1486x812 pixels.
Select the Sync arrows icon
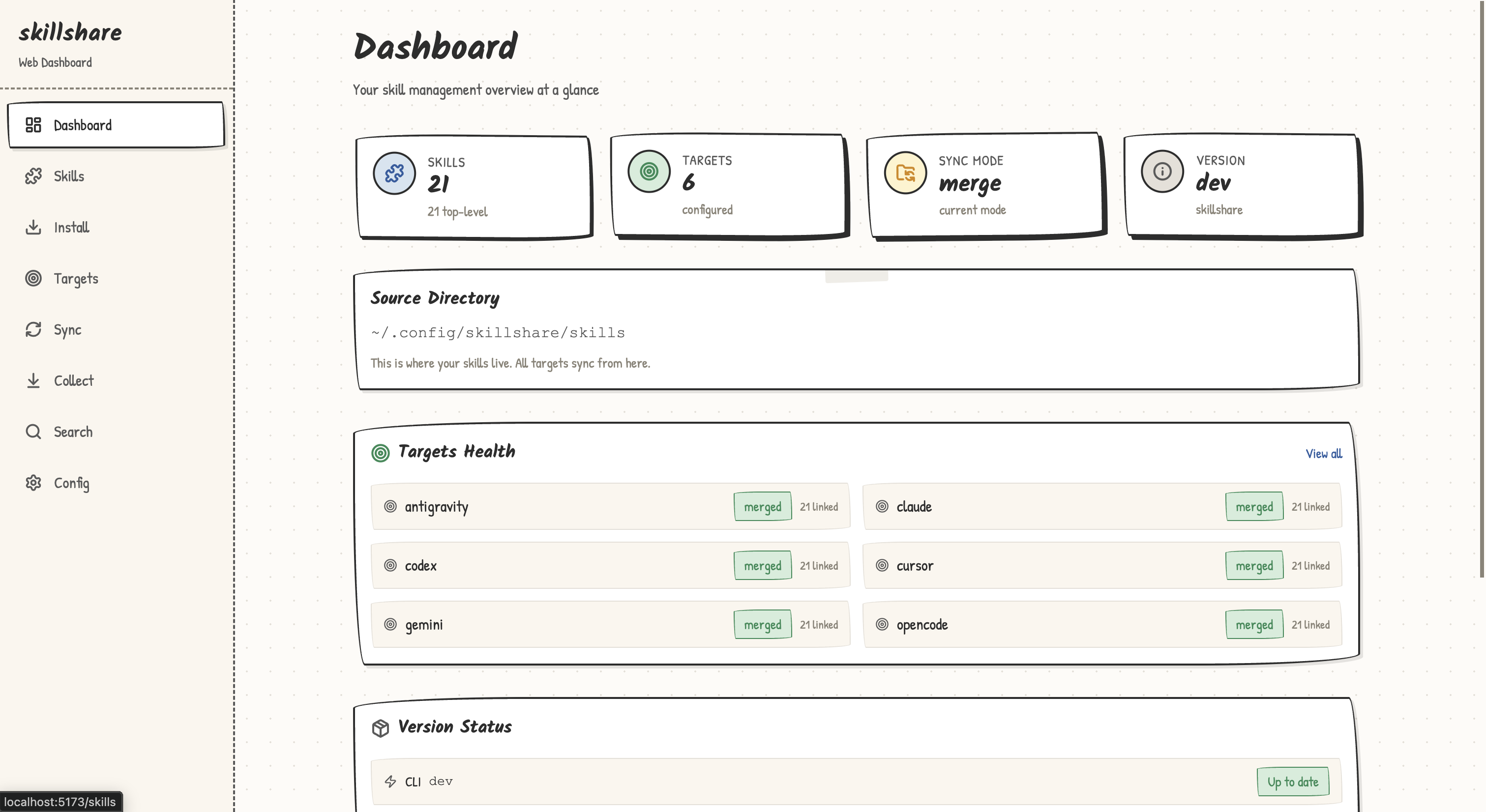point(33,329)
